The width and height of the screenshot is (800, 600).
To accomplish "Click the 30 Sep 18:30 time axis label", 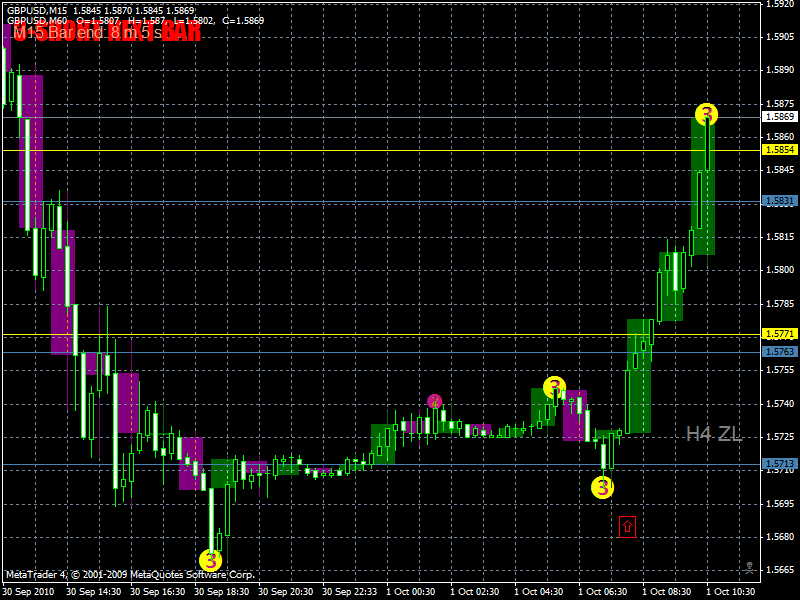I will 221,592.
